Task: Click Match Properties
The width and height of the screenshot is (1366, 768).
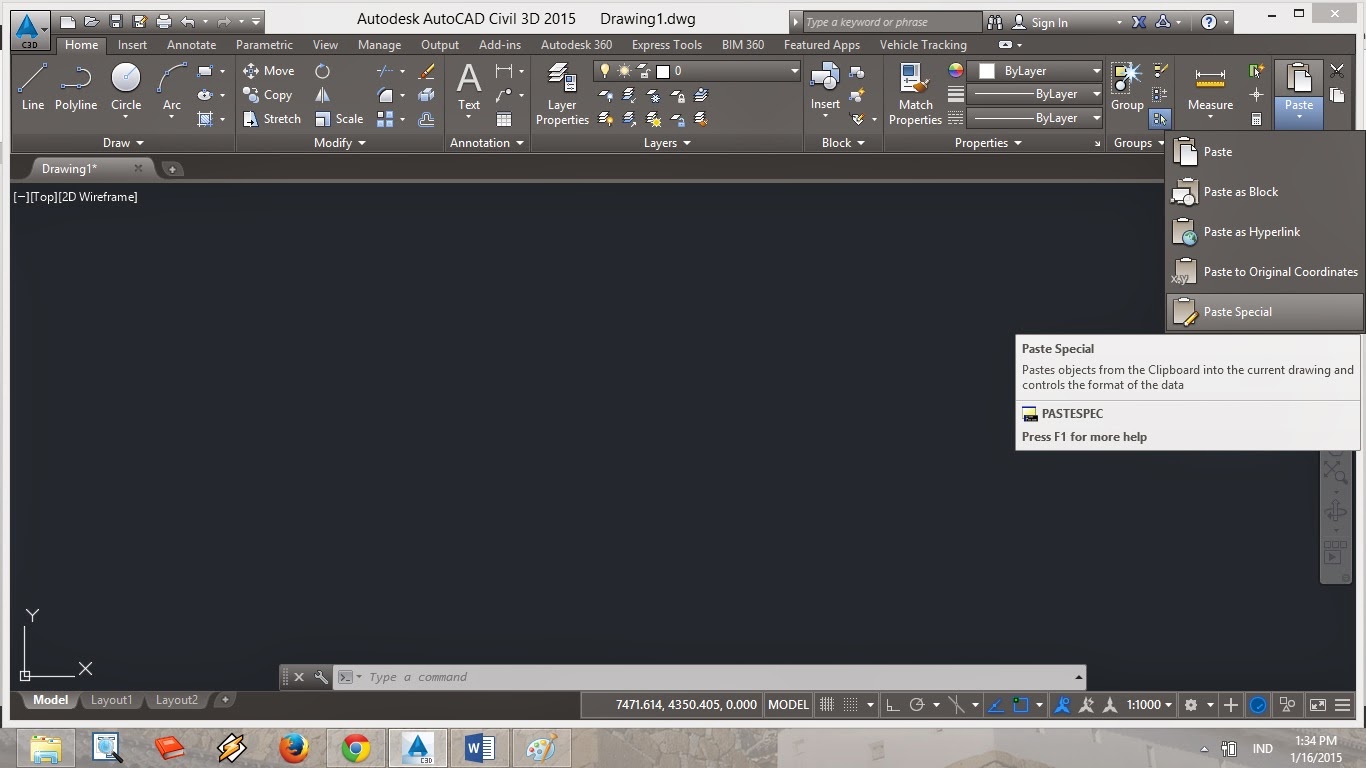Action: click(915, 94)
